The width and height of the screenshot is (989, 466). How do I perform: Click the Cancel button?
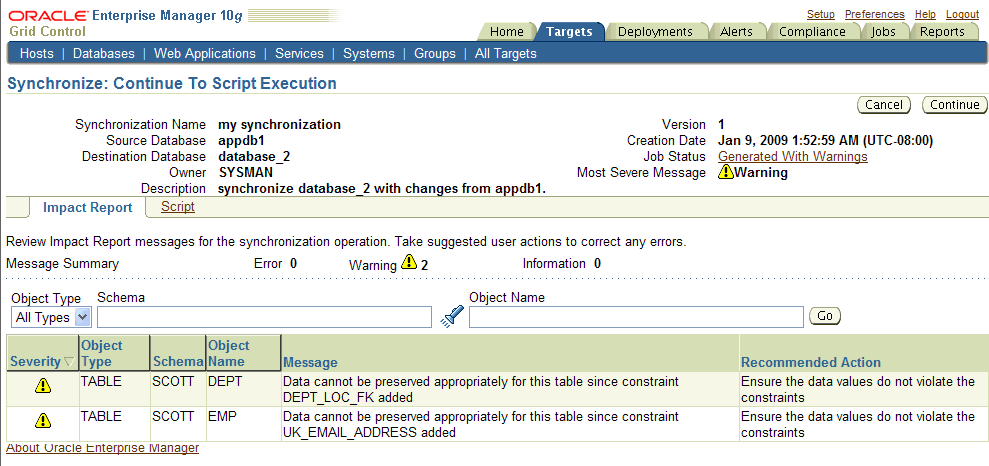click(x=883, y=105)
